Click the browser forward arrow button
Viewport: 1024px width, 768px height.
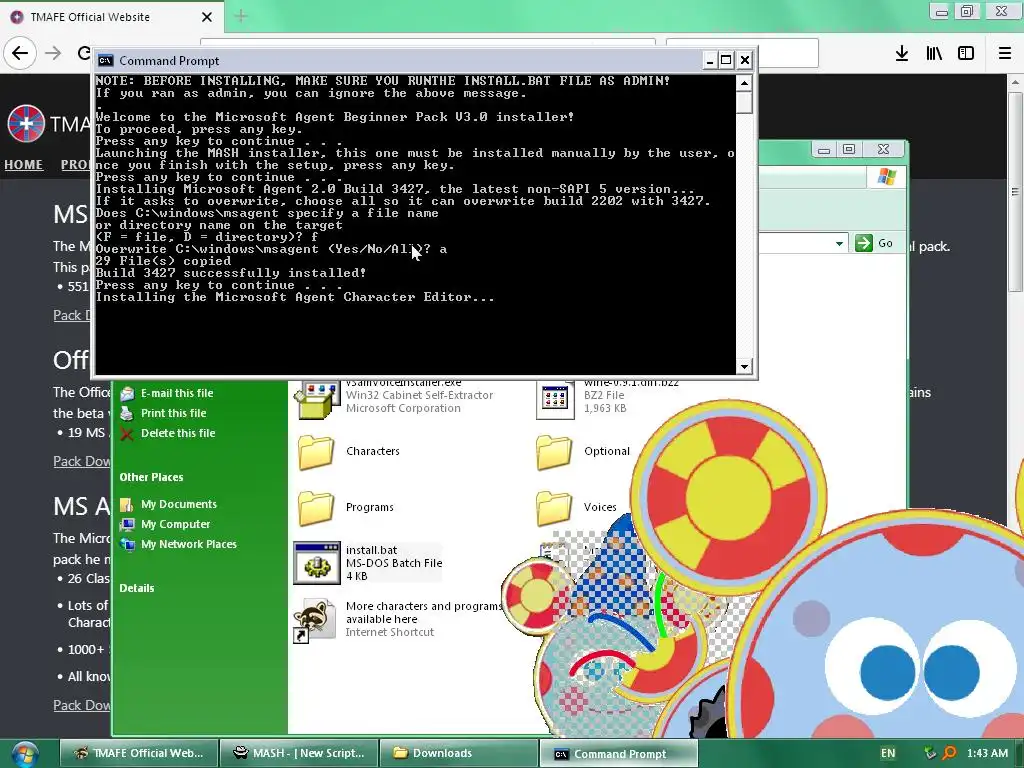click(54, 53)
